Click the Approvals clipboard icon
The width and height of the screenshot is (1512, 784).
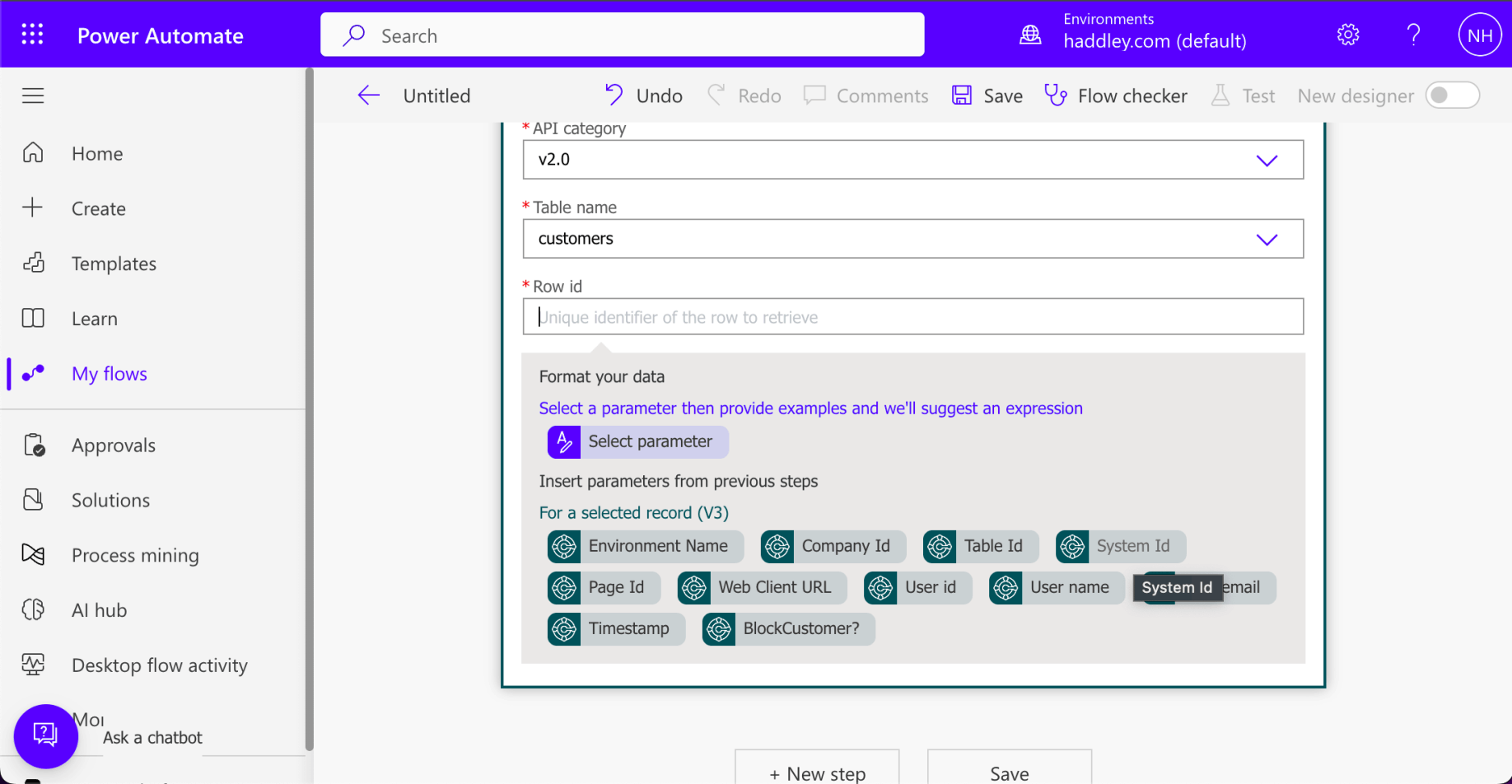(x=34, y=445)
